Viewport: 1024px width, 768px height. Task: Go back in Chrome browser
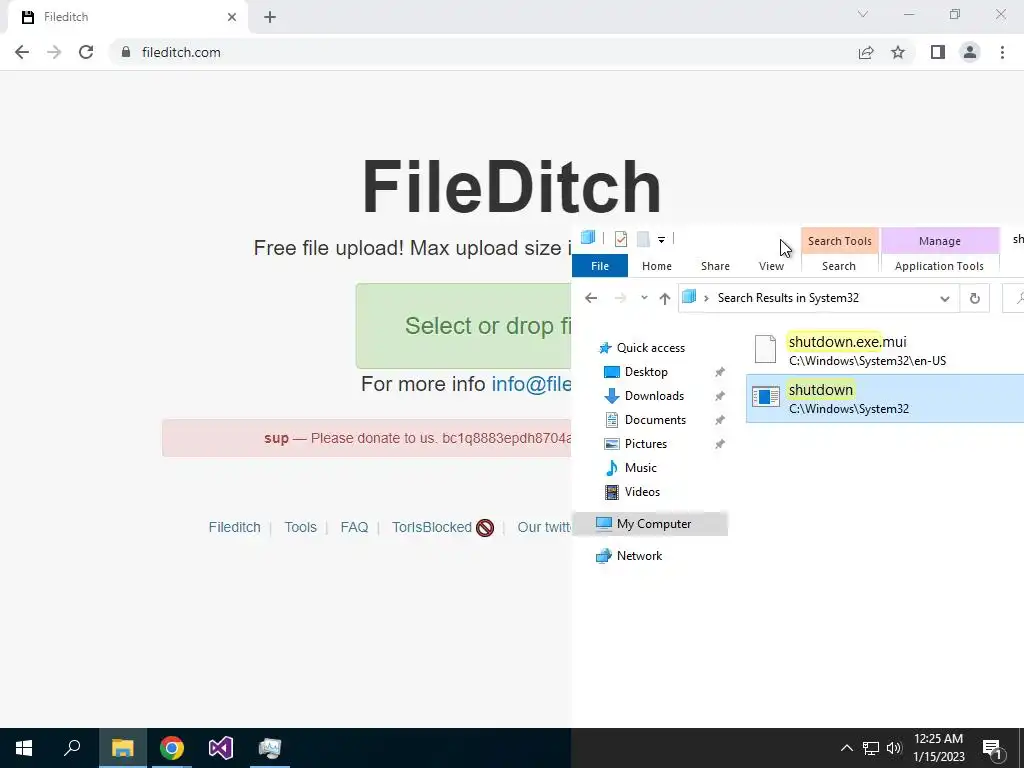(x=22, y=52)
